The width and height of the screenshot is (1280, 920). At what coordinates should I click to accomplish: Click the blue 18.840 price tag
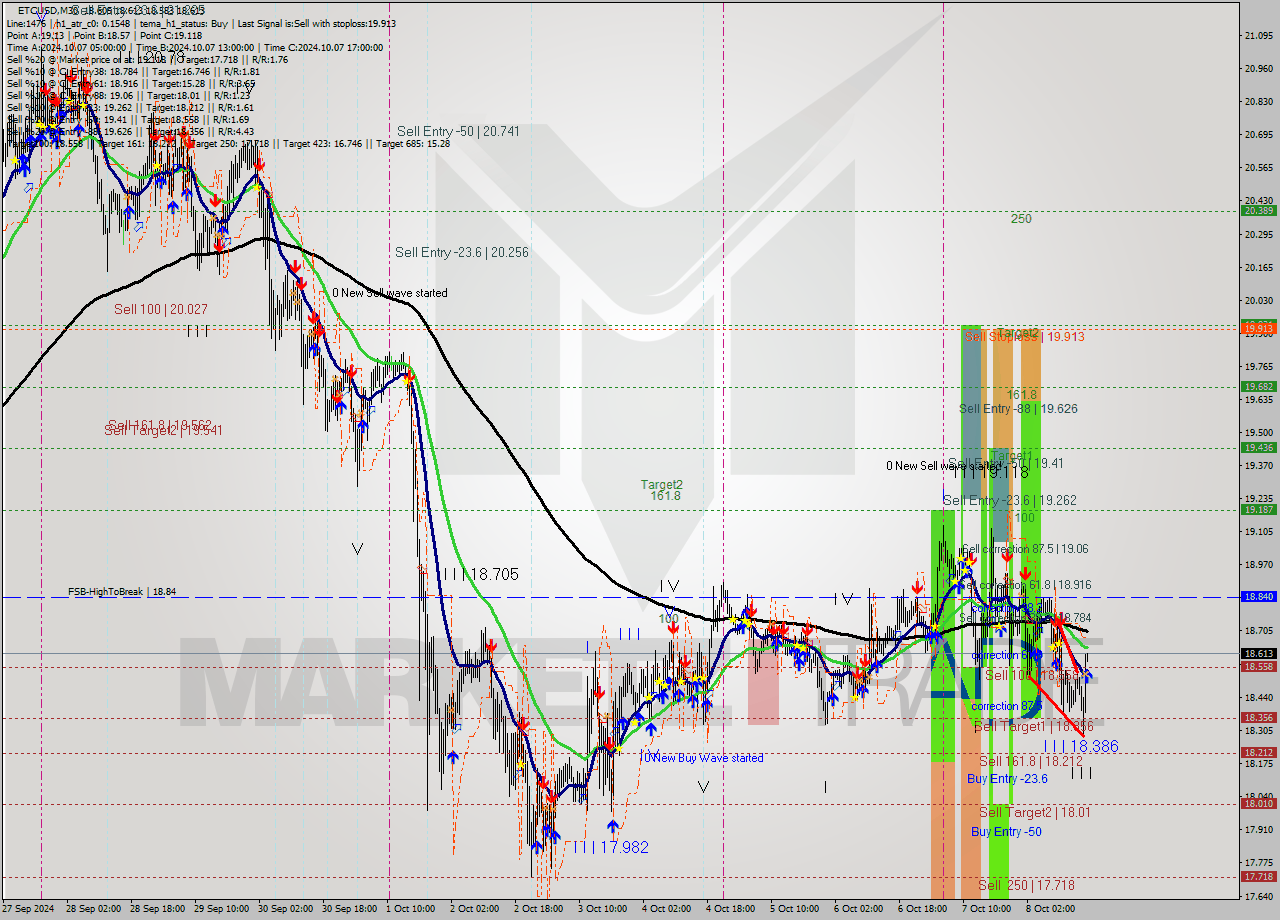(1258, 597)
